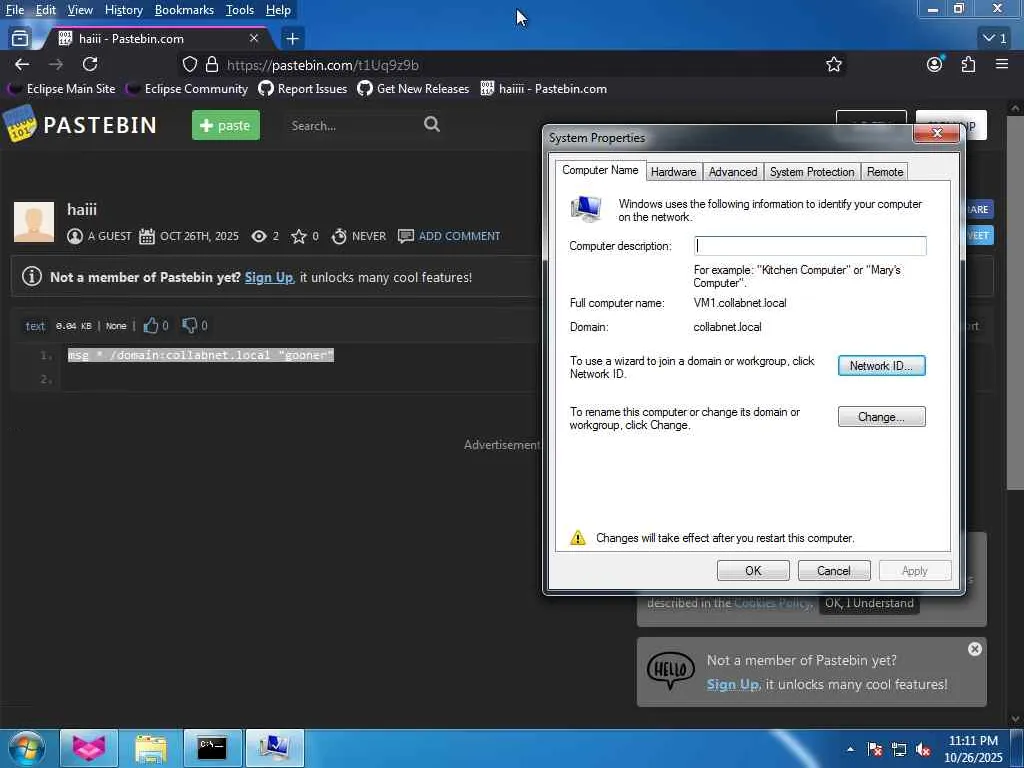Open a new browser tab

(292, 39)
